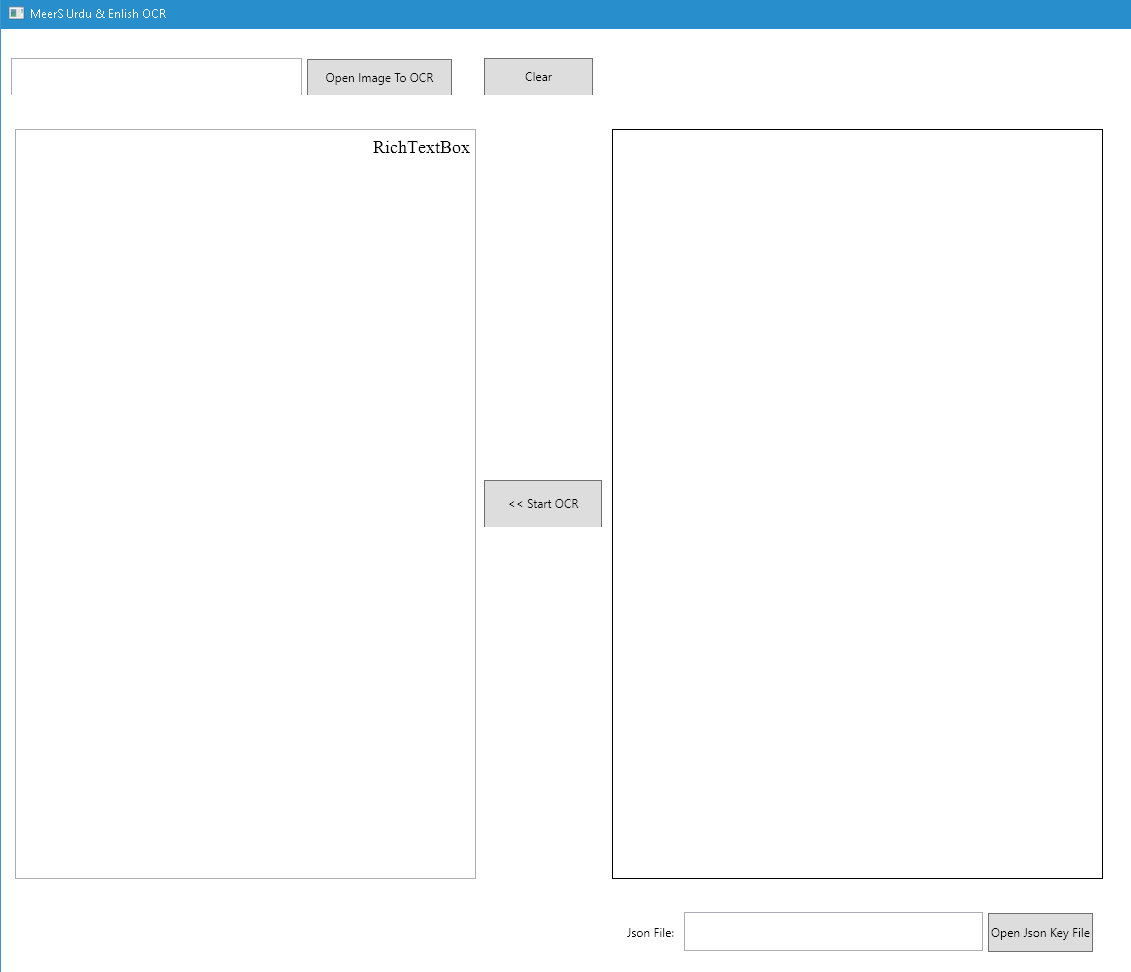The image size is (1131, 972).
Task: Click the window title MeerS Urdu & Enlish OCR
Action: coord(98,14)
